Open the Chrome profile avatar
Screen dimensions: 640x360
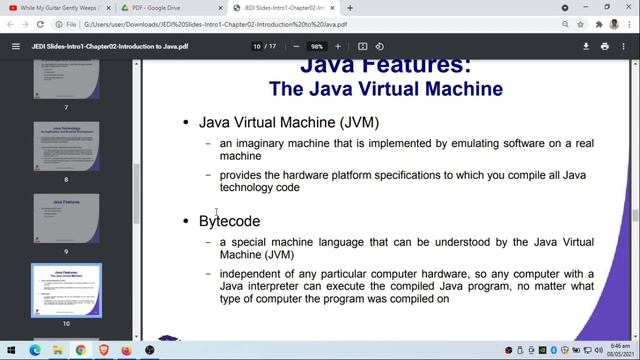point(614,24)
